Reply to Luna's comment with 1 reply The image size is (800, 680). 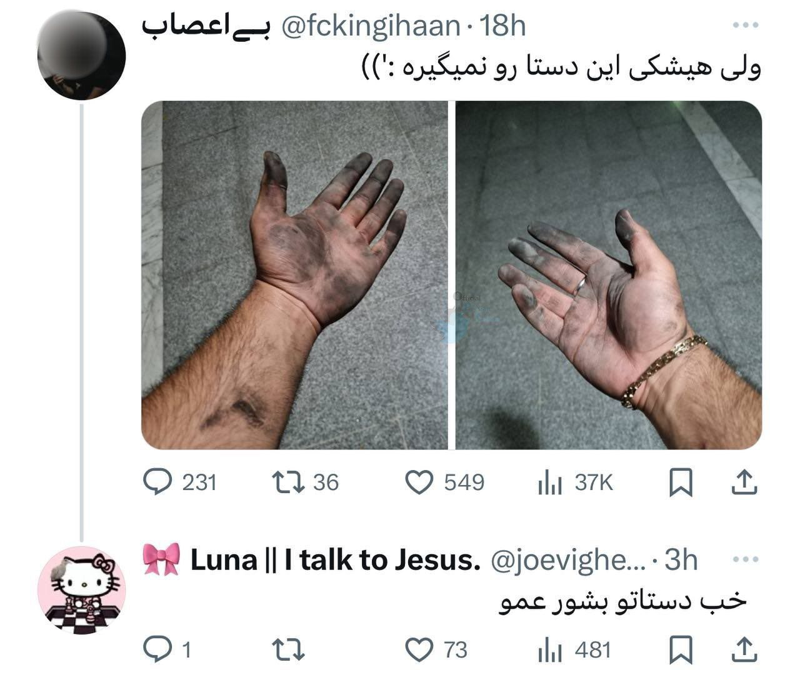158,649
